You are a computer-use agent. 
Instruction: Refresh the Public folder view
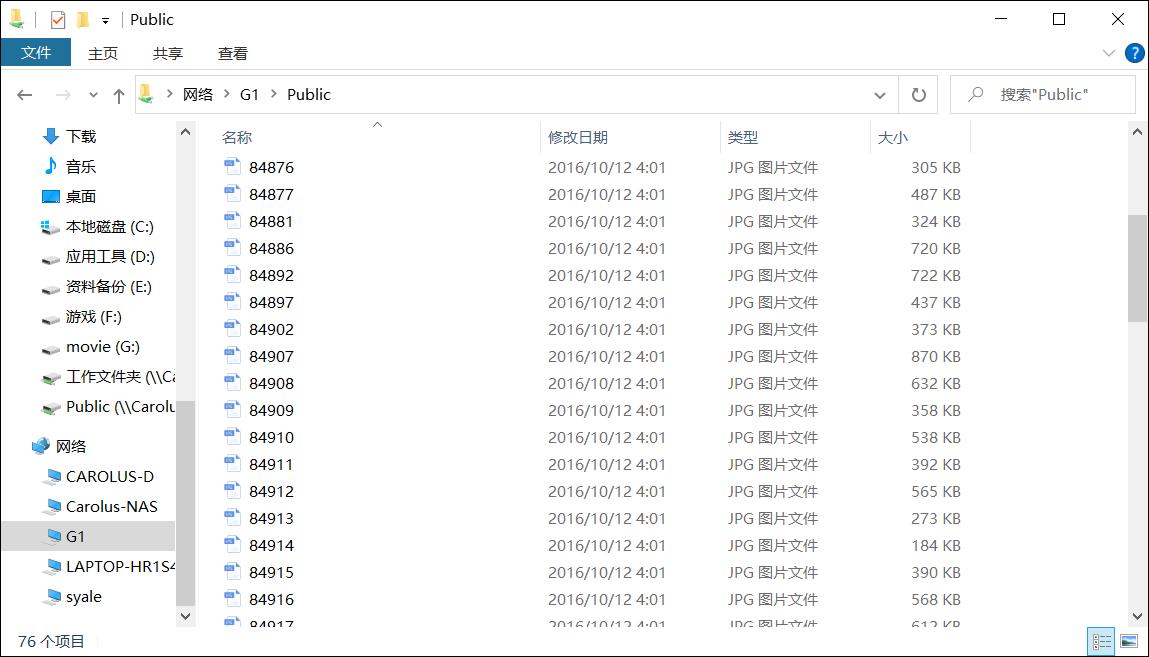(x=918, y=95)
